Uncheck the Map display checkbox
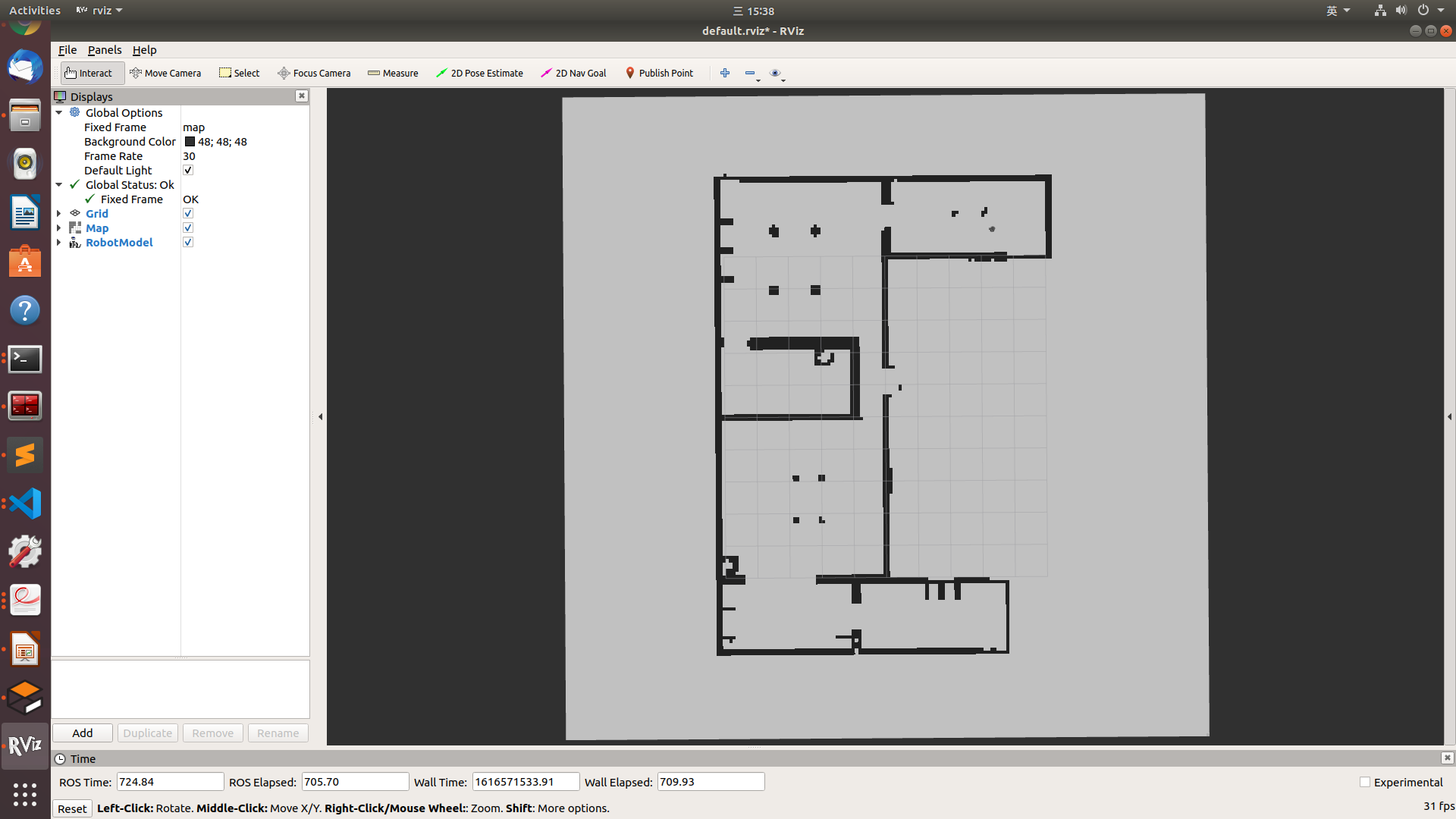This screenshot has height=819, width=1456. pos(188,227)
